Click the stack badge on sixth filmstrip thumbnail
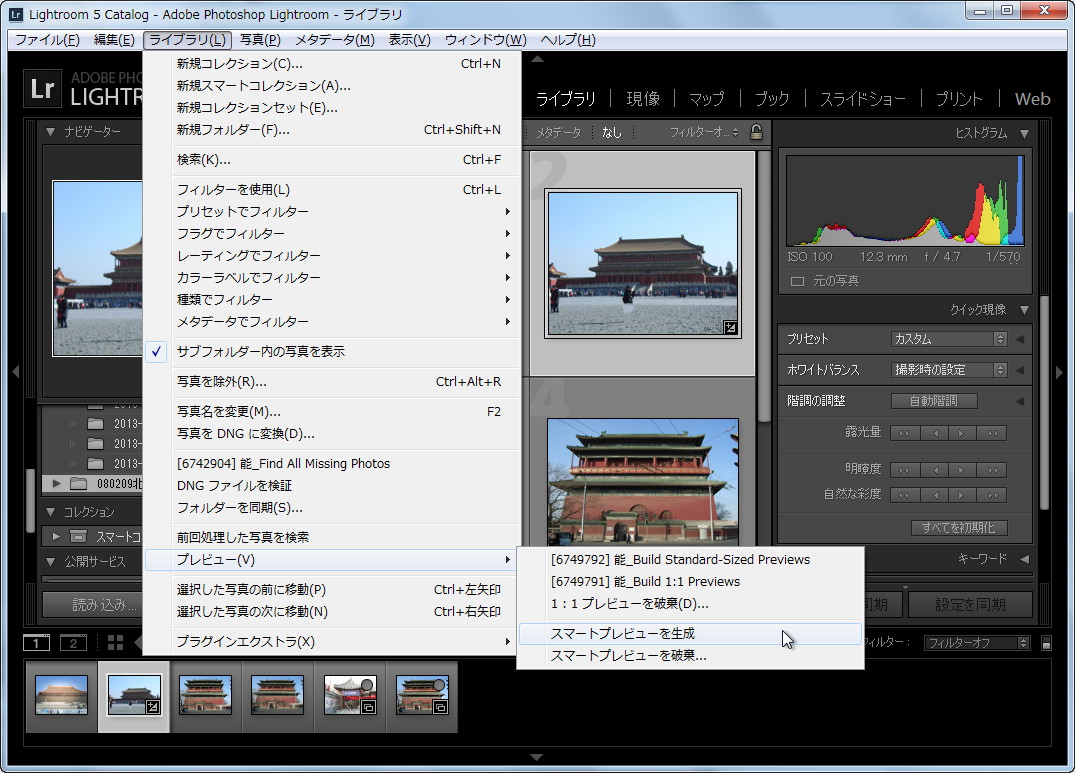Viewport: 1075px width, 773px height. click(x=440, y=707)
